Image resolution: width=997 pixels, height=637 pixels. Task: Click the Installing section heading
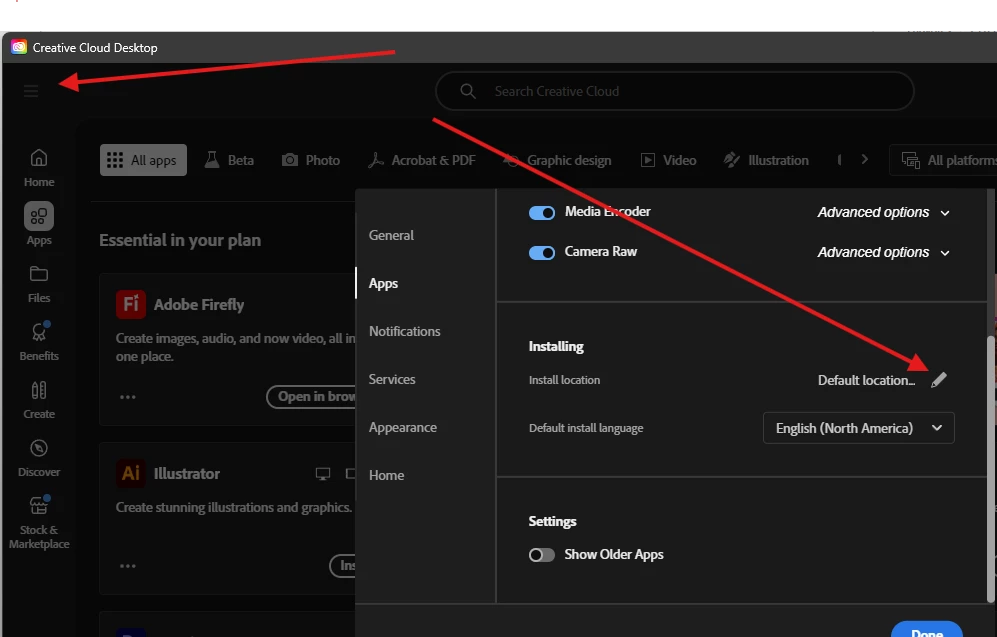coord(556,346)
